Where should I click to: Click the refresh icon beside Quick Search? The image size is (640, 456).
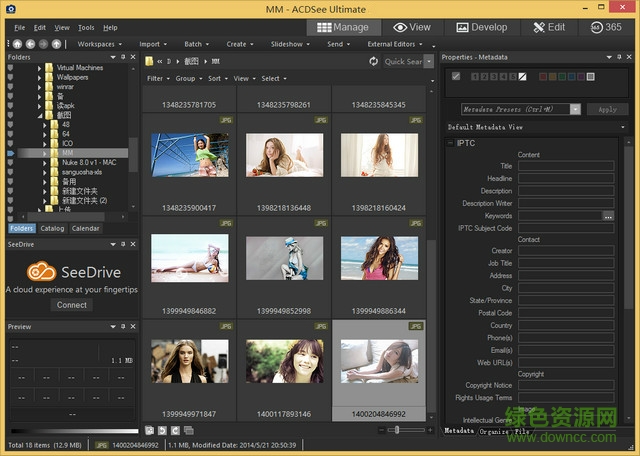click(x=373, y=61)
